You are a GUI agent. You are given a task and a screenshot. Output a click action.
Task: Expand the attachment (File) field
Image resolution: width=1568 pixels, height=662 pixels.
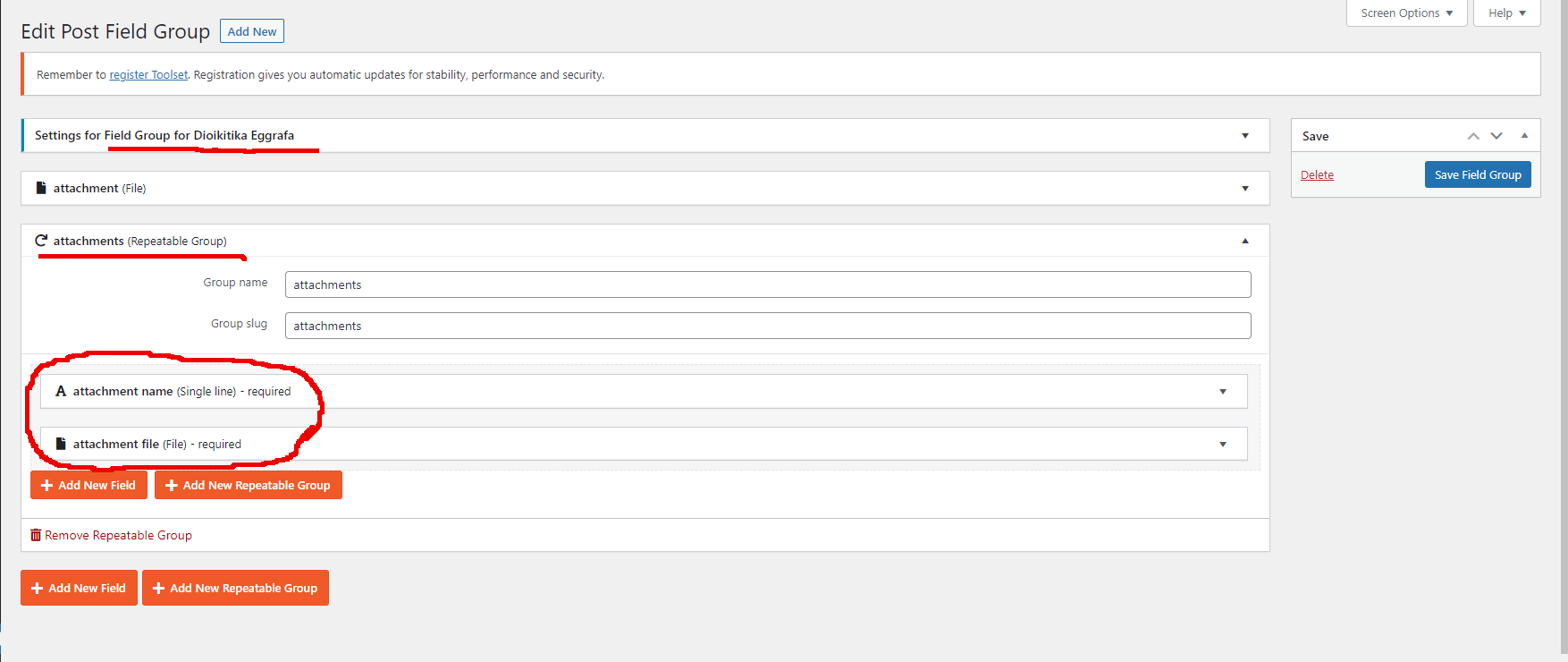(x=1245, y=189)
